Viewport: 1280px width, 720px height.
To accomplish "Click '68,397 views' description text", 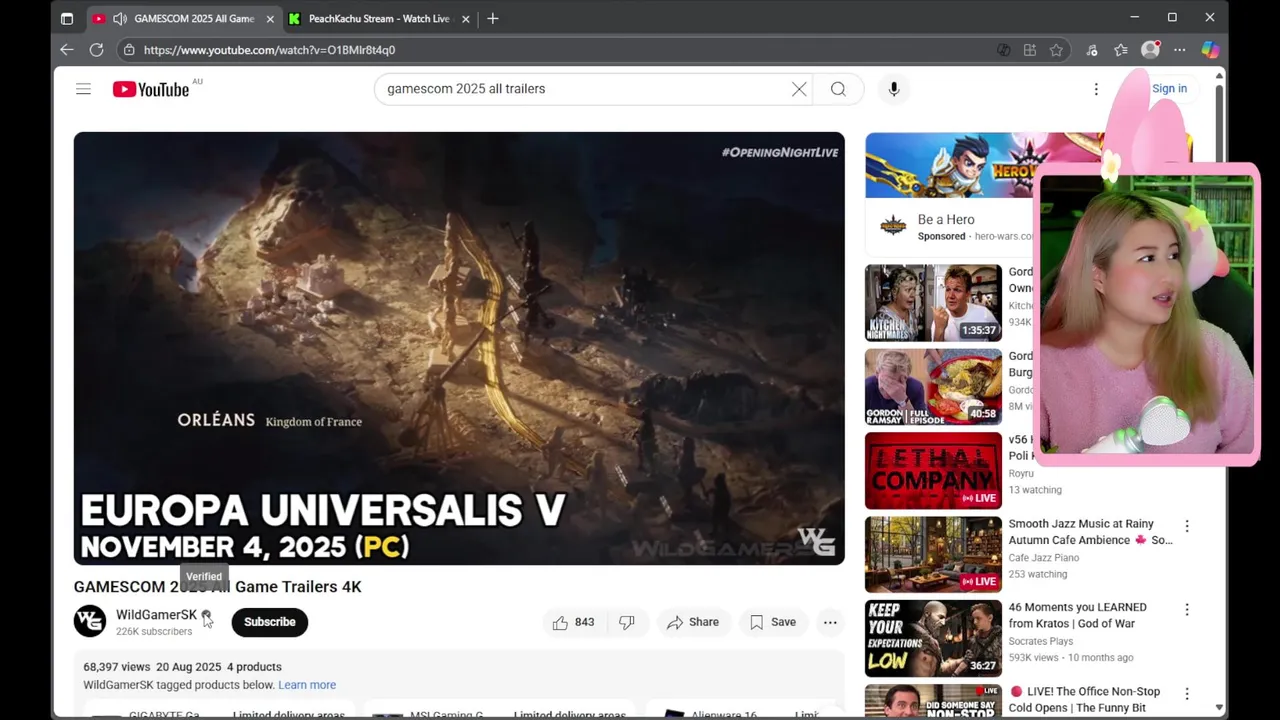I will tap(117, 667).
